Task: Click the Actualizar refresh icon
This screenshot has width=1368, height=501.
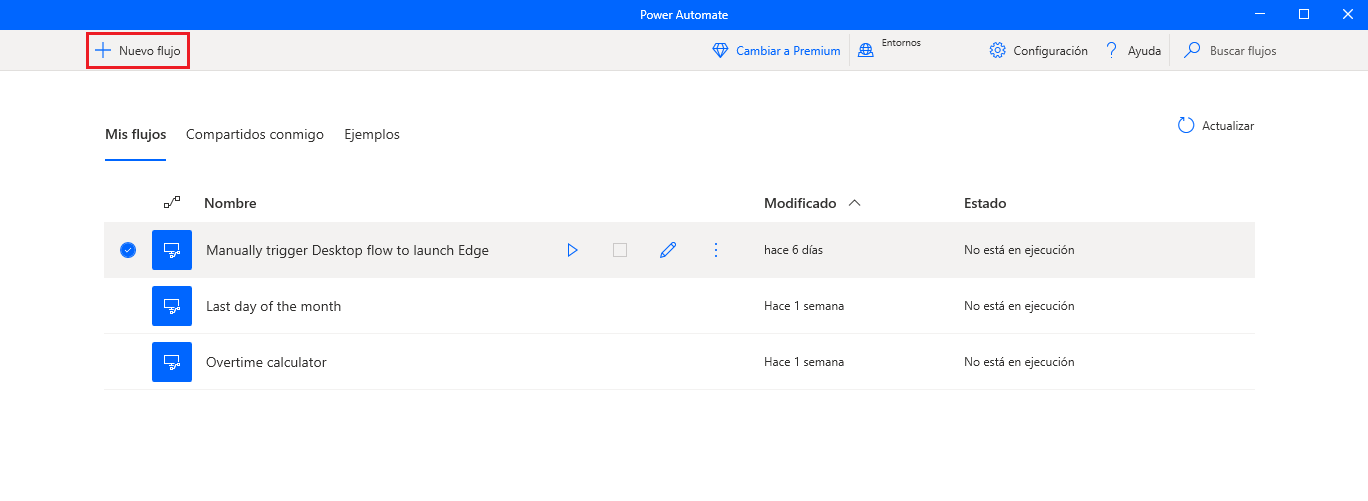Action: [1186, 126]
